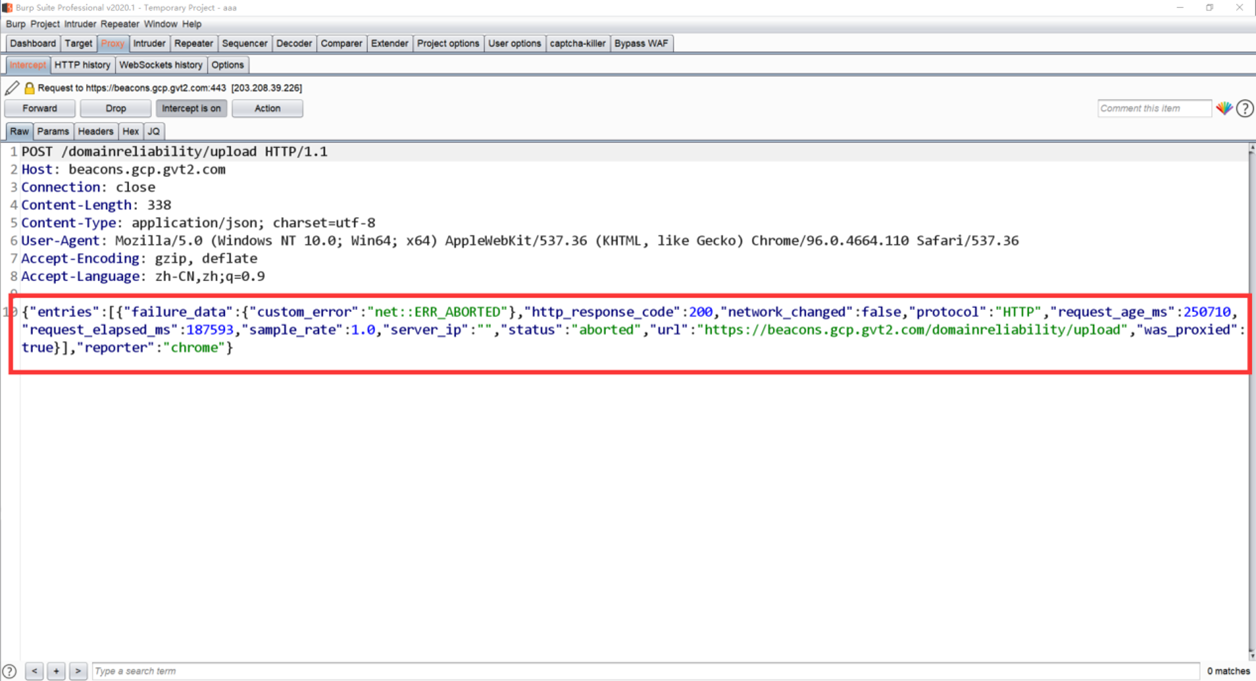Open the Repeater menu
Viewport: 1256px width, 681px height.
120,24
